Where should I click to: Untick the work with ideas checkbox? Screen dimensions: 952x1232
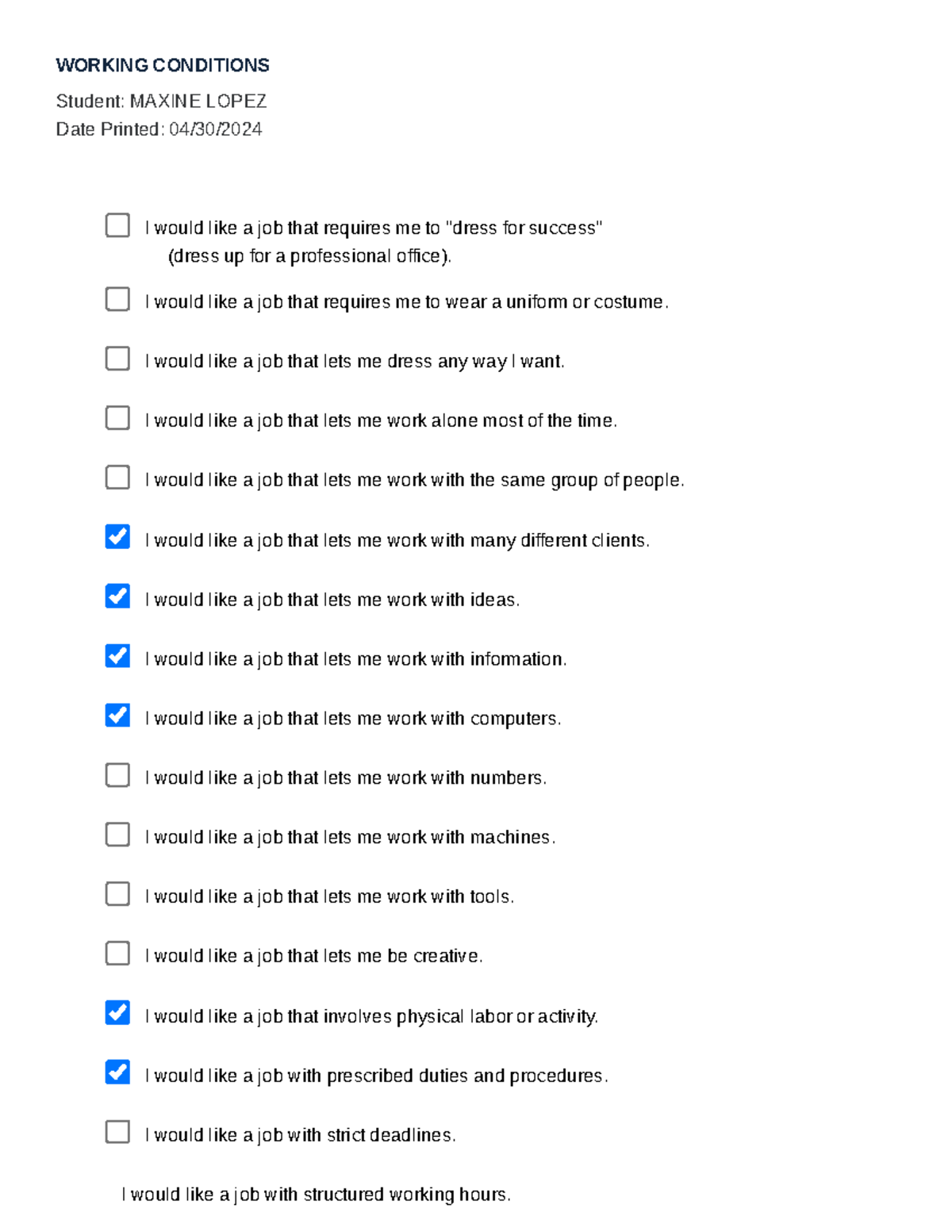pyautogui.click(x=117, y=597)
